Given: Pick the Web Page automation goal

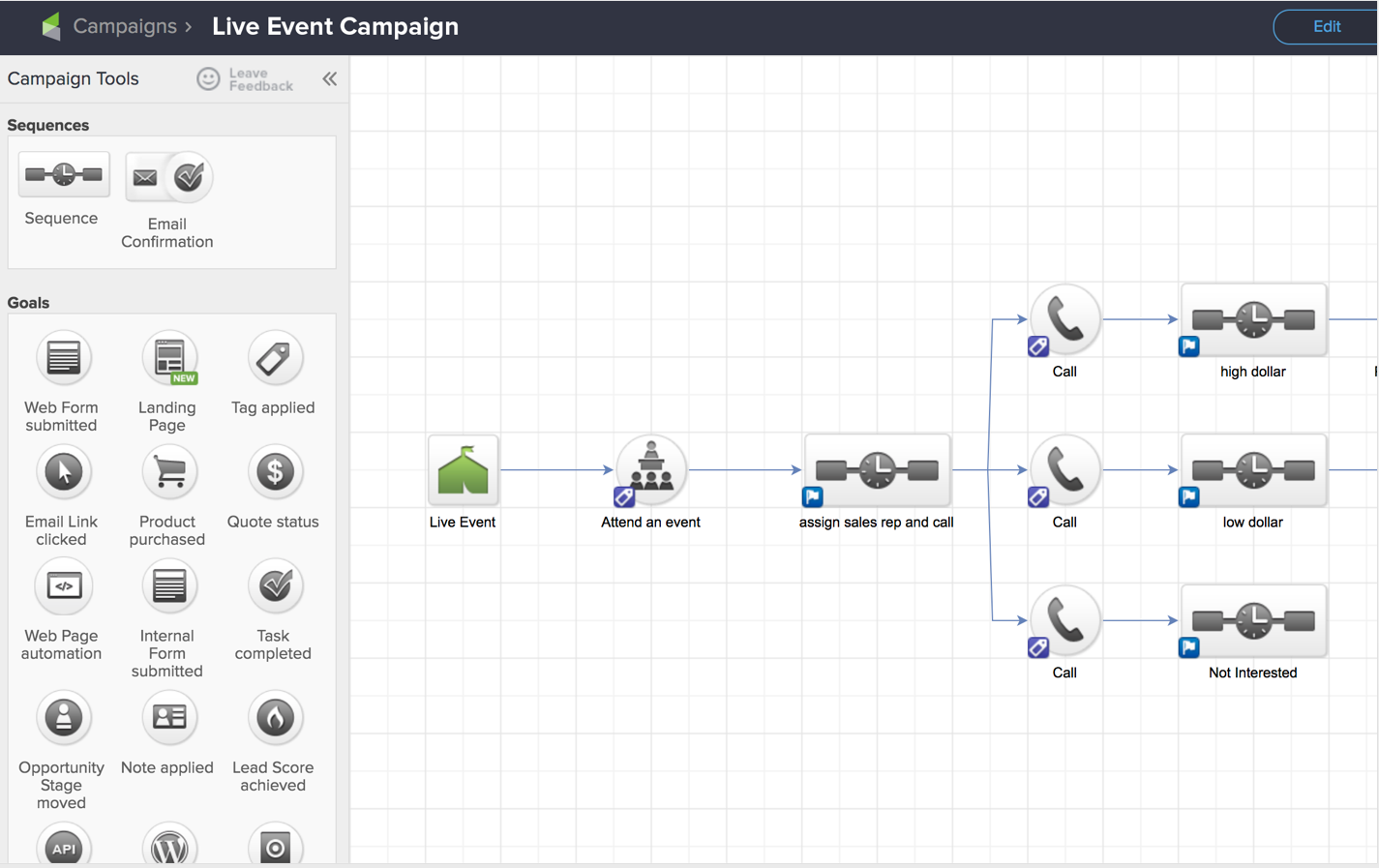Looking at the screenshot, I should (63, 586).
